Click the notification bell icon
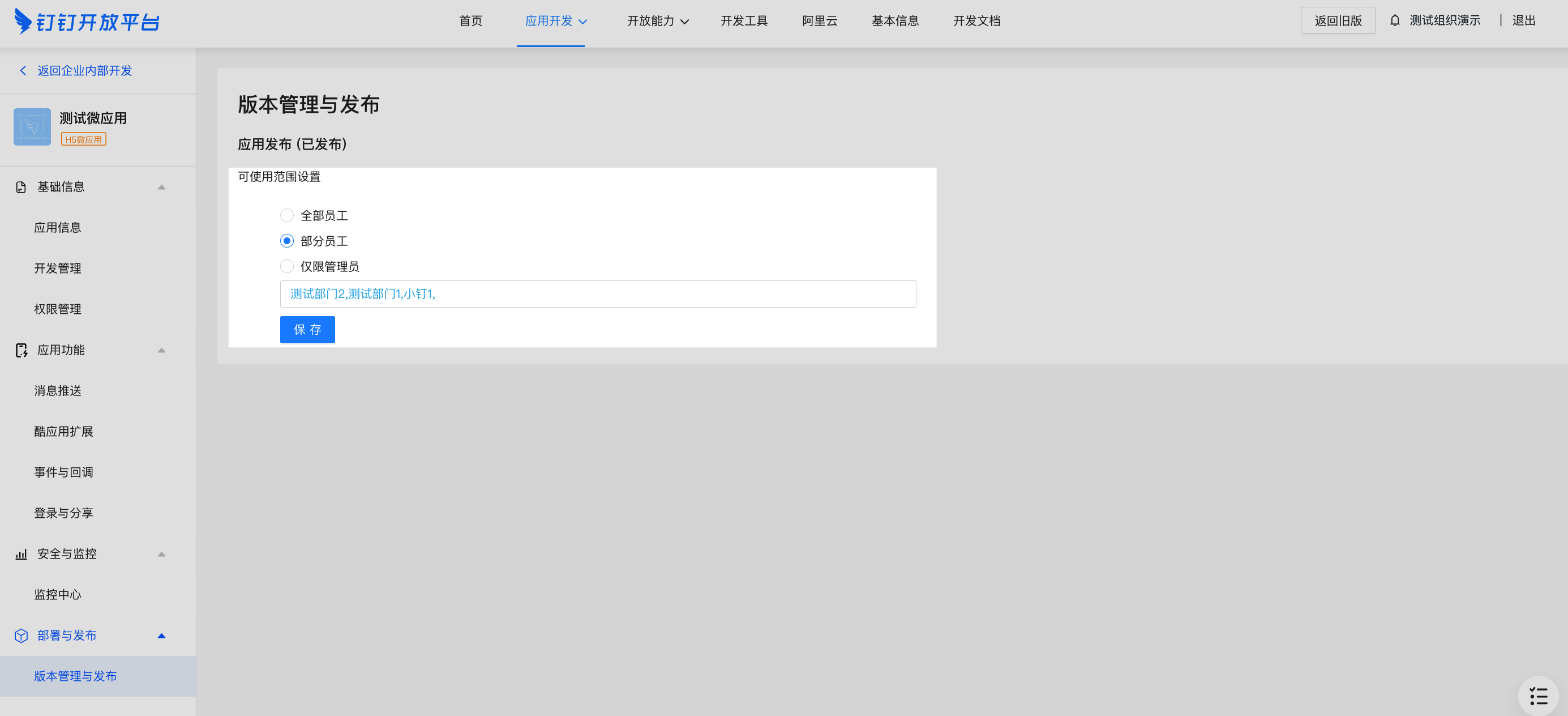The height and width of the screenshot is (716, 1568). [x=1395, y=20]
